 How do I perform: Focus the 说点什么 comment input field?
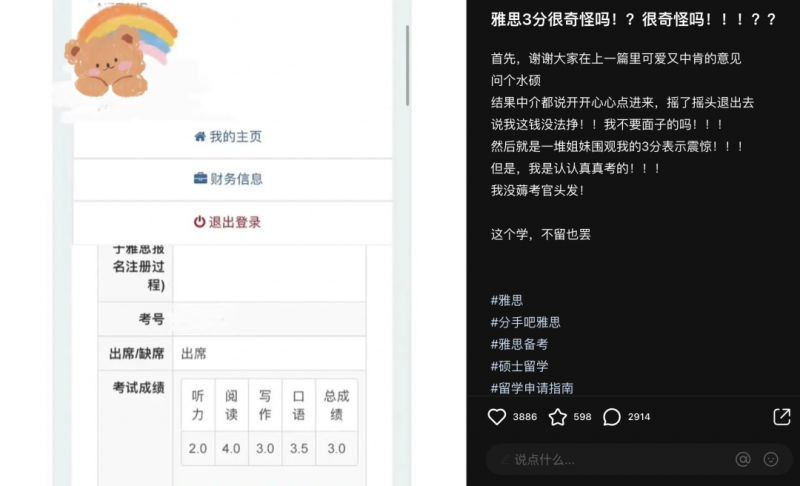639,459
